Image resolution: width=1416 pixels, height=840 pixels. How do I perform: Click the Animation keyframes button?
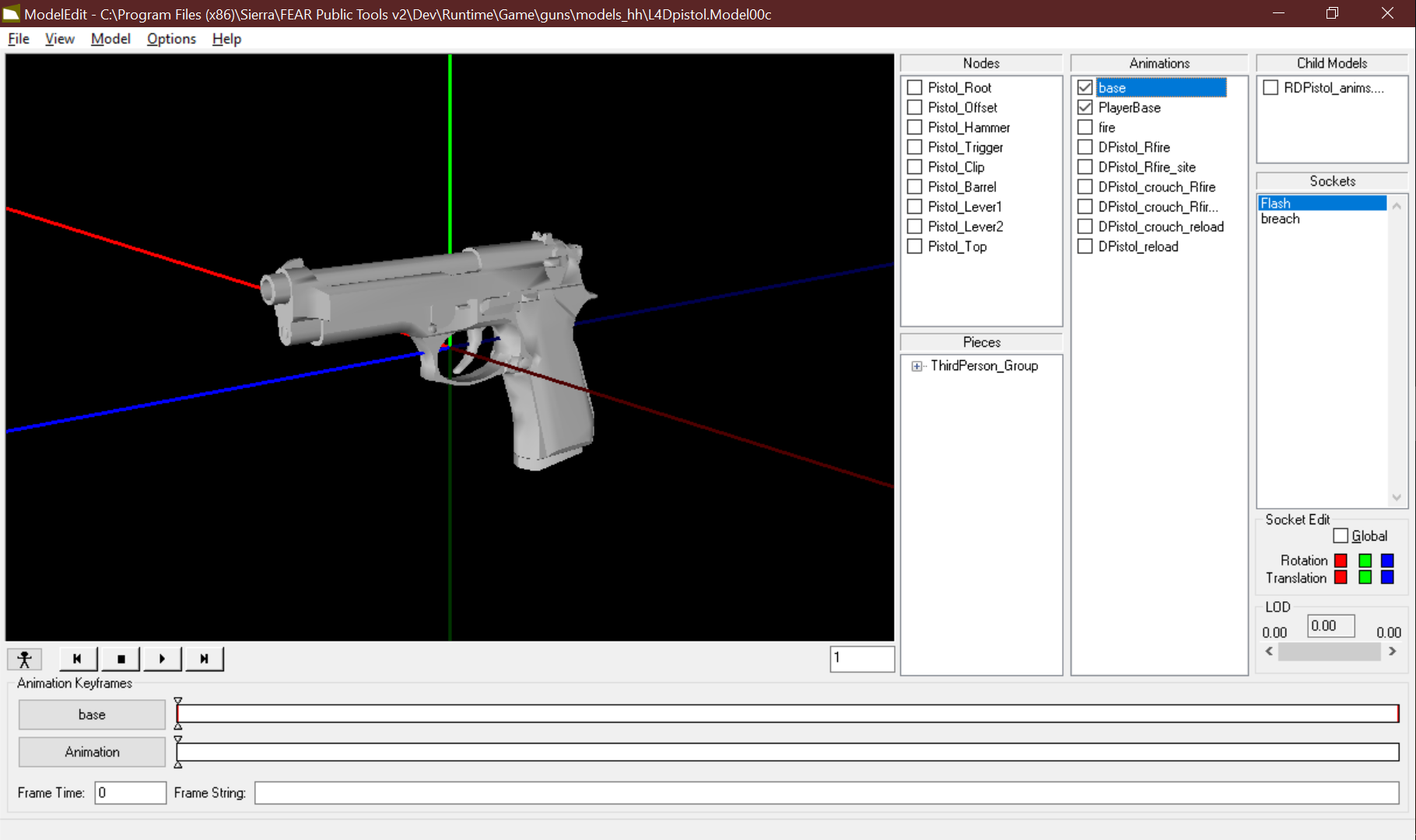click(92, 752)
